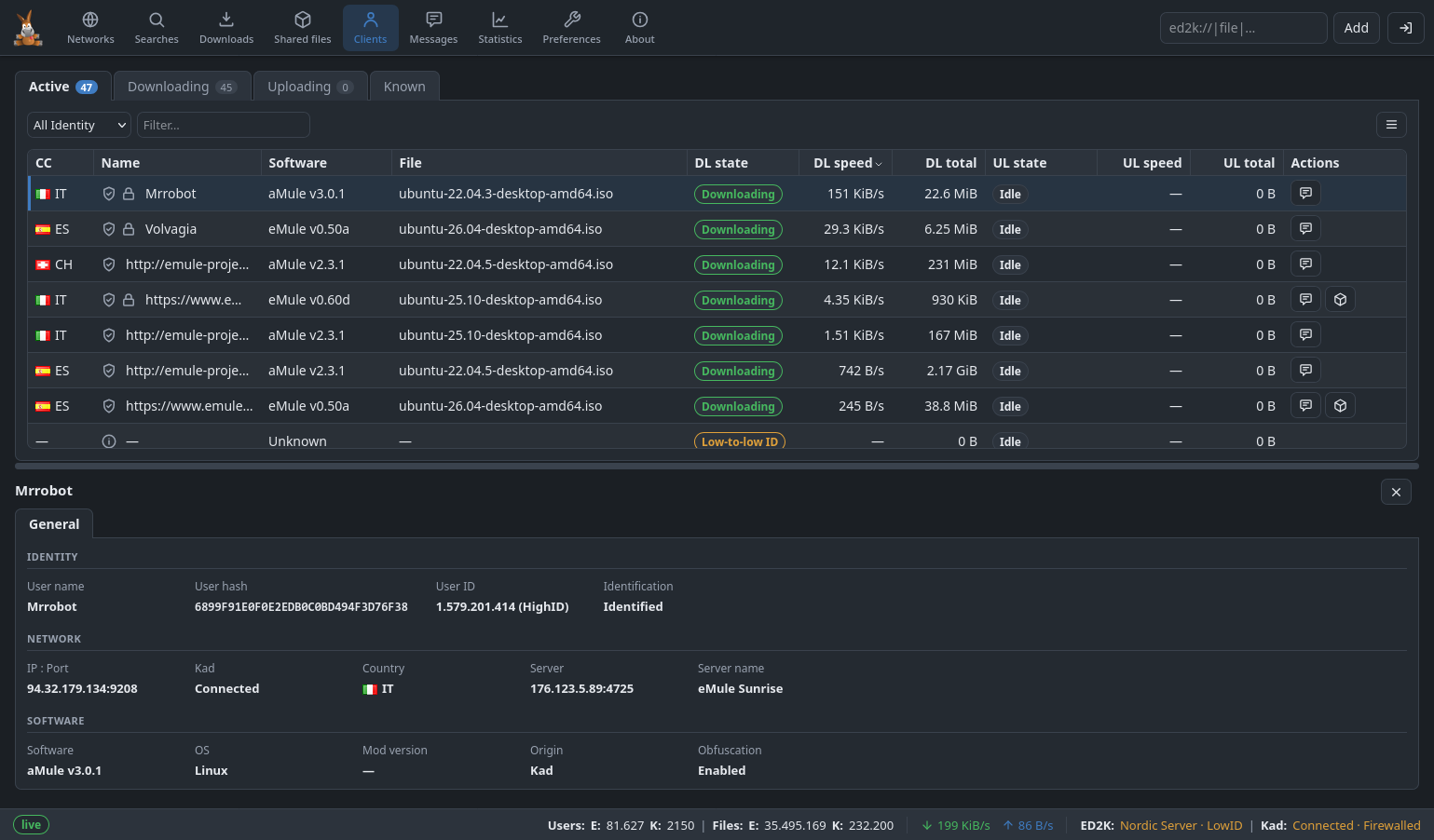The width and height of the screenshot is (1434, 840).
Task: Sort by the CC column header
Action: click(x=61, y=163)
